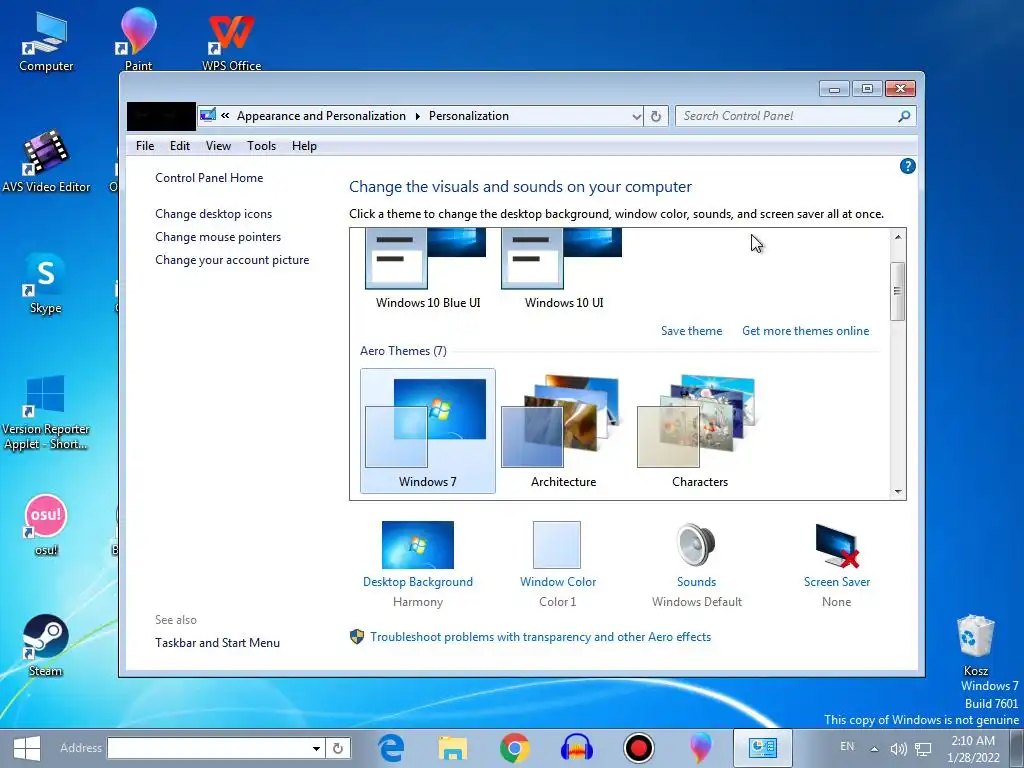Open the blue help question mark
This screenshot has height=768, width=1024.
click(907, 166)
